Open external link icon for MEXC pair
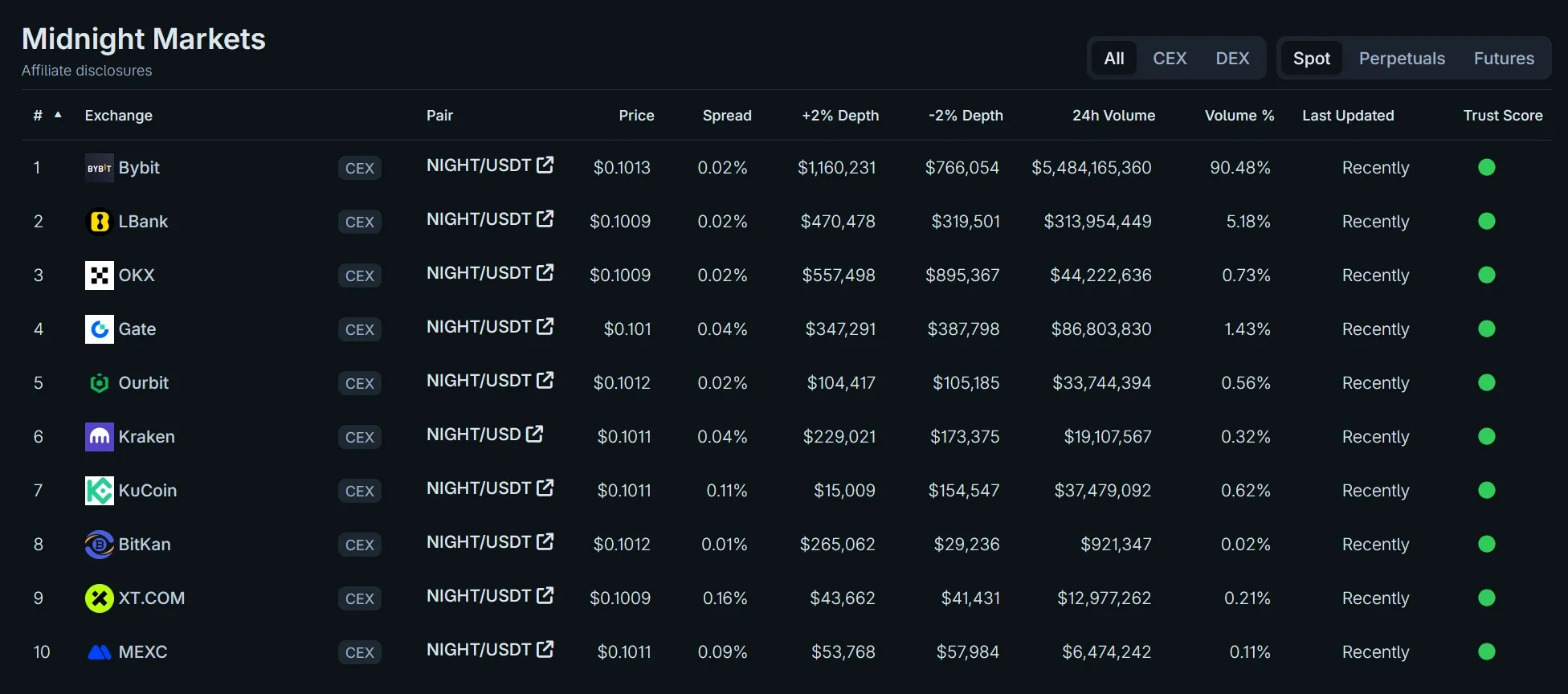The image size is (1568, 694). click(x=545, y=649)
